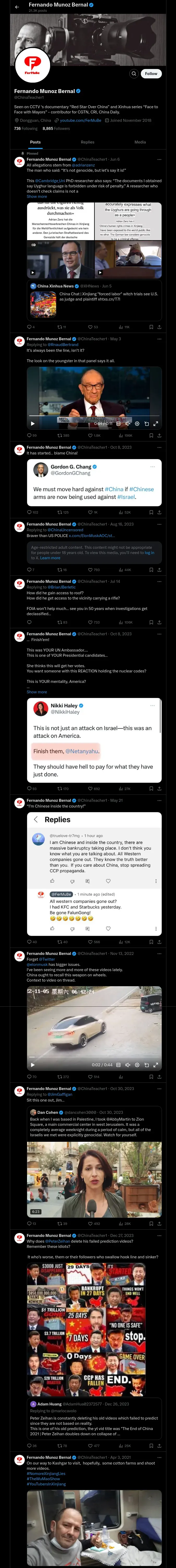
Task: Open the profile search magnifier icon
Action: click(x=133, y=73)
